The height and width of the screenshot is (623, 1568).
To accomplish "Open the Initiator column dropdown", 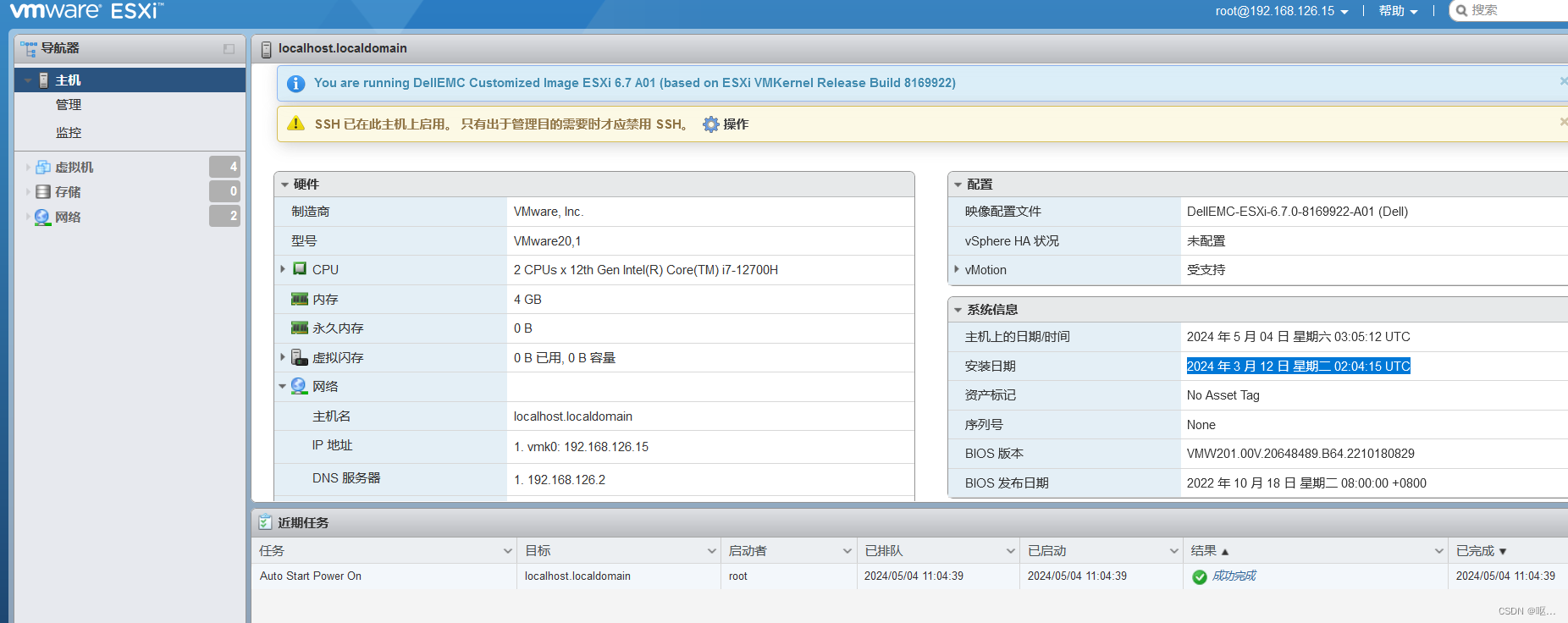I will [x=847, y=551].
